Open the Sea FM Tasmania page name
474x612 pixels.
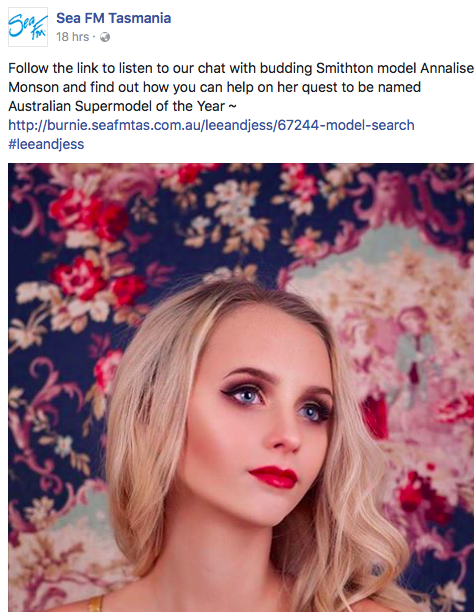114,18
